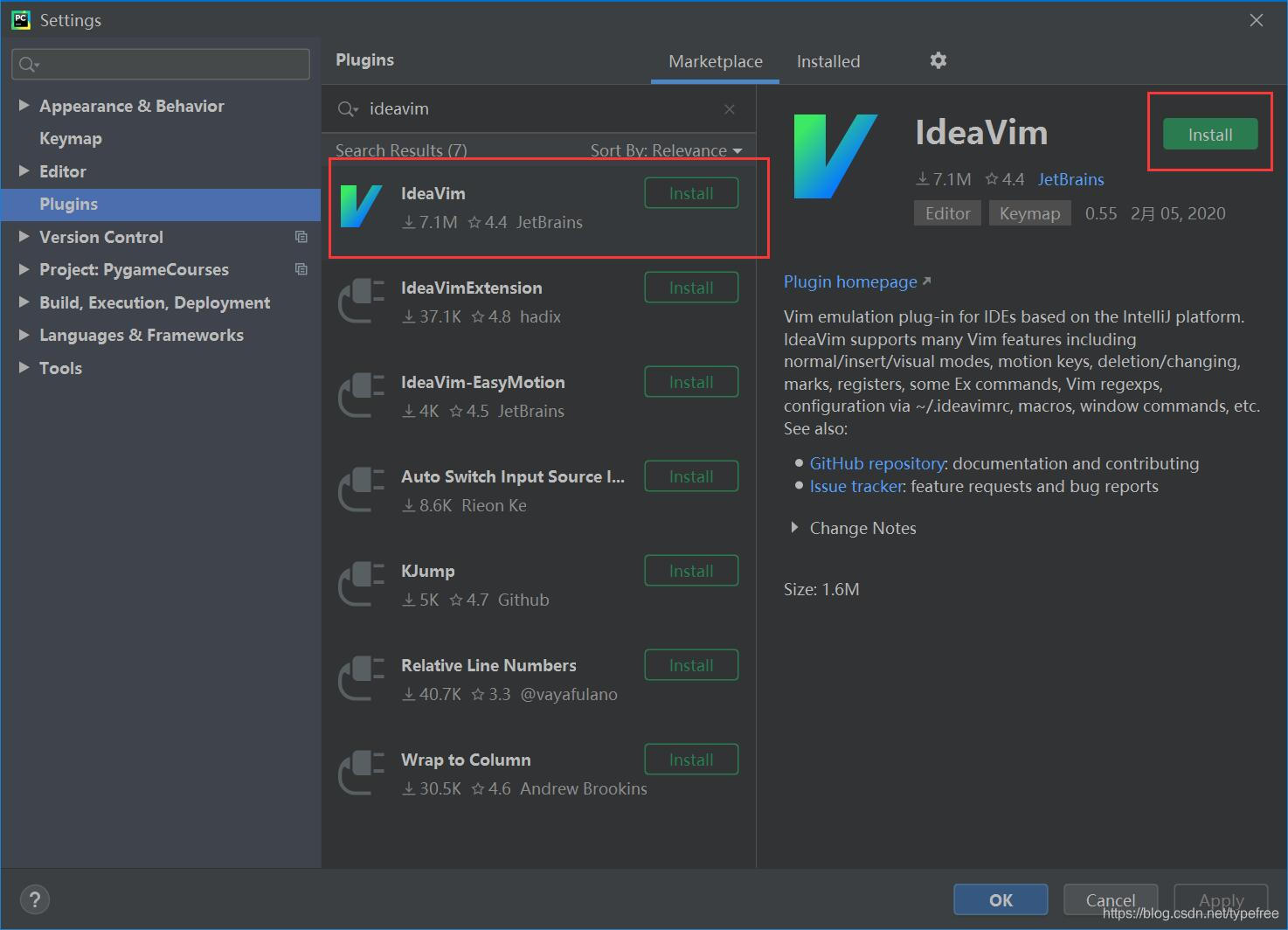Select the IdeaVim-EasyMotion result row
Screen dimensions: 1288x930
click(x=539, y=396)
